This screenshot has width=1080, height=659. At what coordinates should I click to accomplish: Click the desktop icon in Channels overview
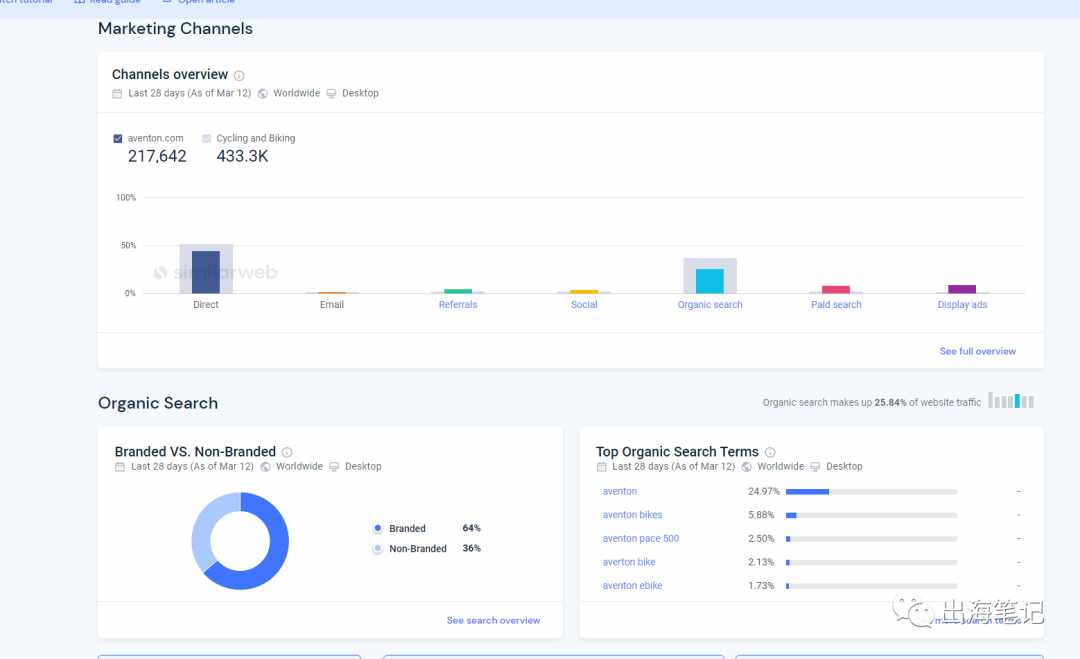point(331,94)
